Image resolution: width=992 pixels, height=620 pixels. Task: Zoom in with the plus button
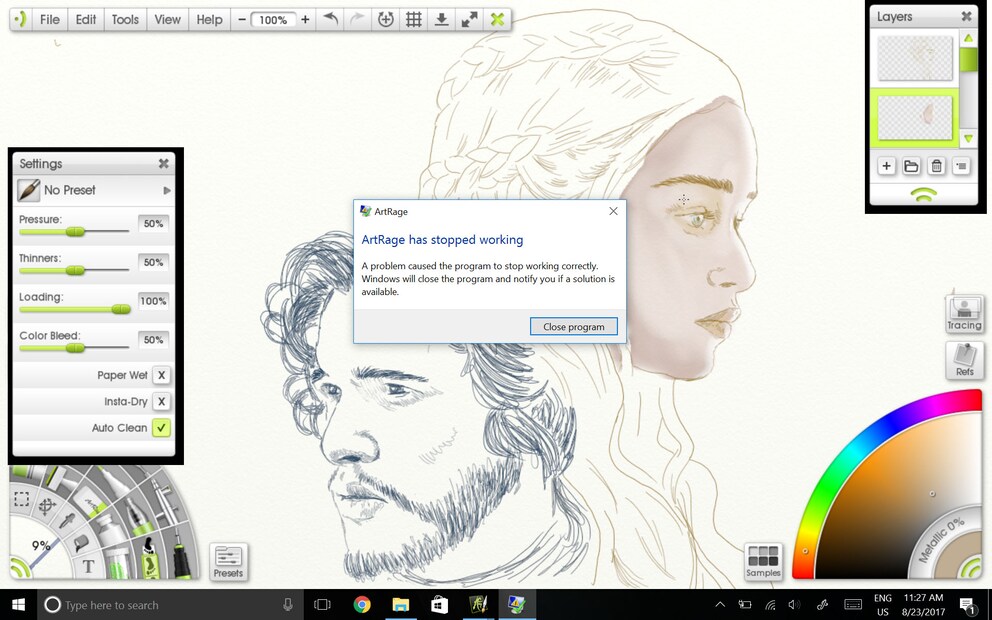coord(305,20)
